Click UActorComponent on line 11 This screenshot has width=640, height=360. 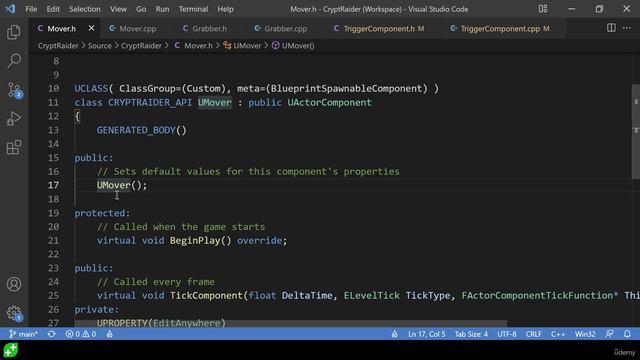click(329, 102)
